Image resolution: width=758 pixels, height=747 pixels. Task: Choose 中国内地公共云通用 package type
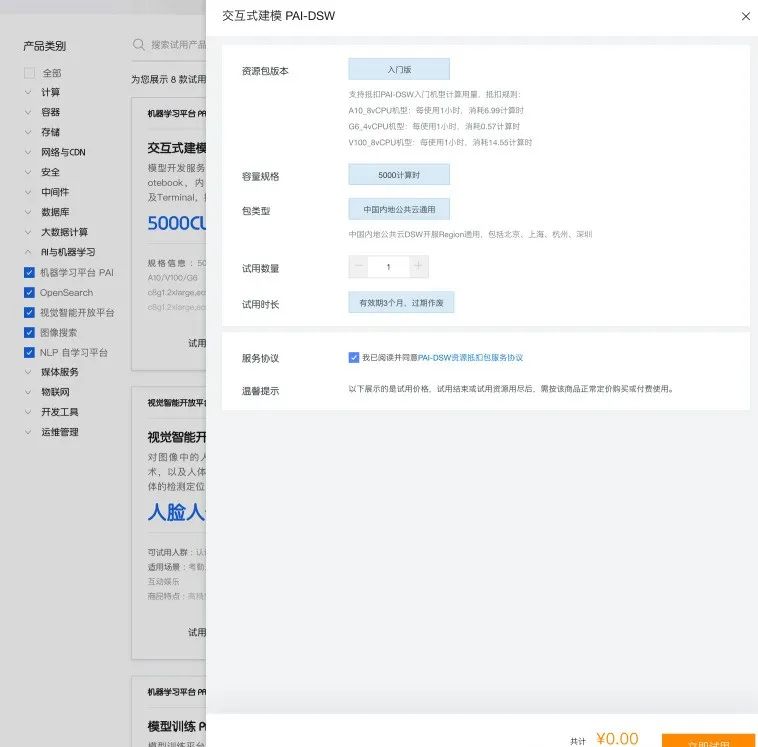399,209
